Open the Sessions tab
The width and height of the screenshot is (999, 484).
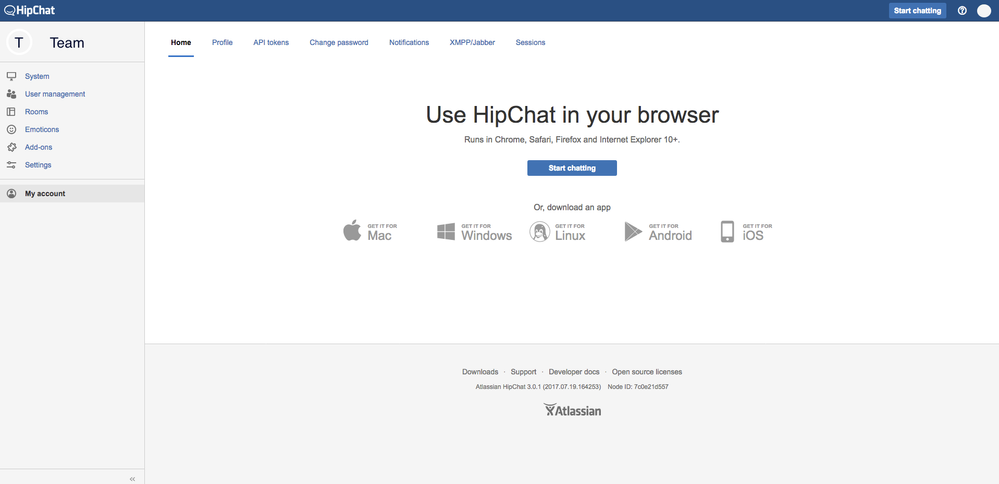click(x=530, y=43)
